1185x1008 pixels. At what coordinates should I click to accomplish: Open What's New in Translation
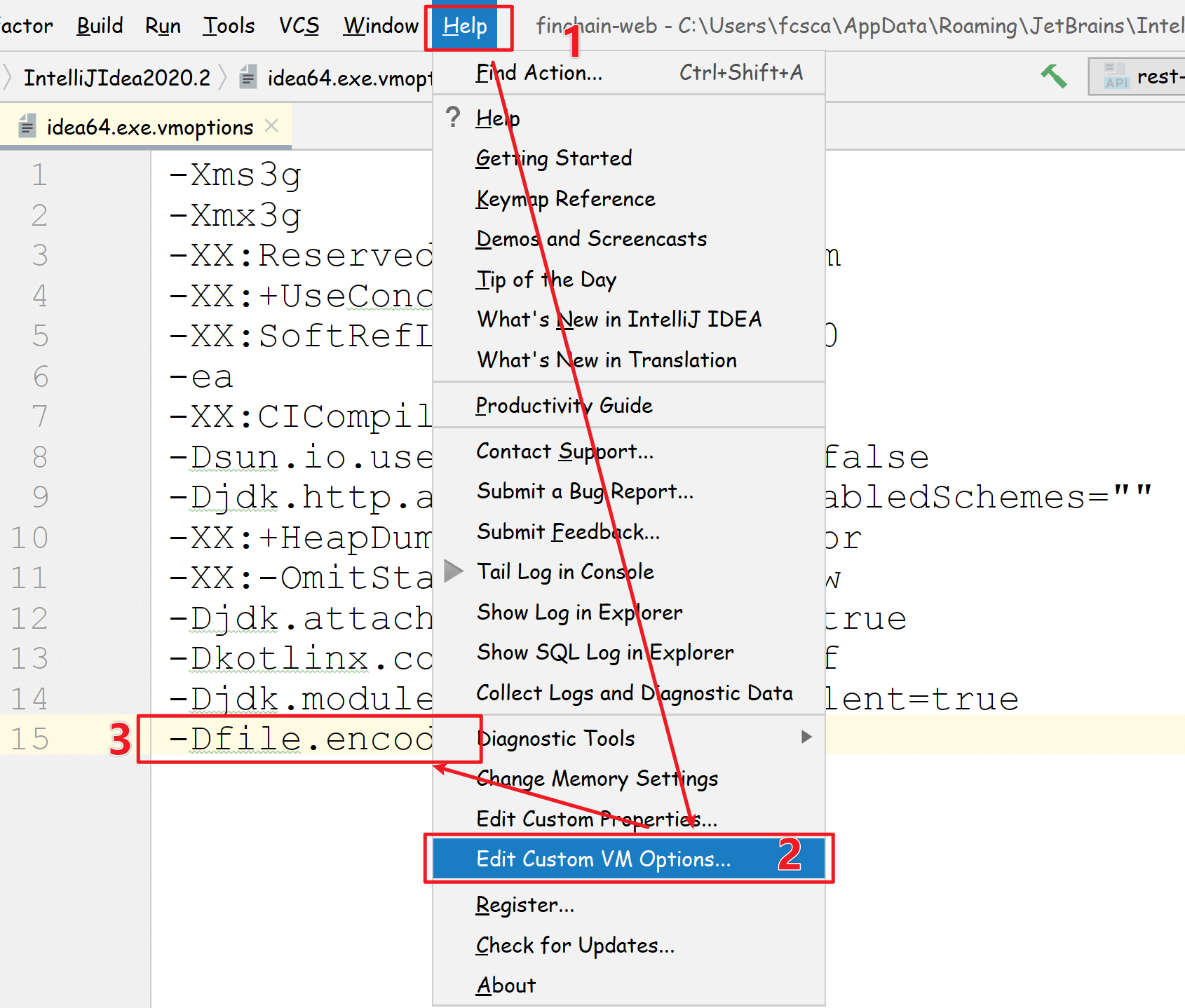click(629, 360)
